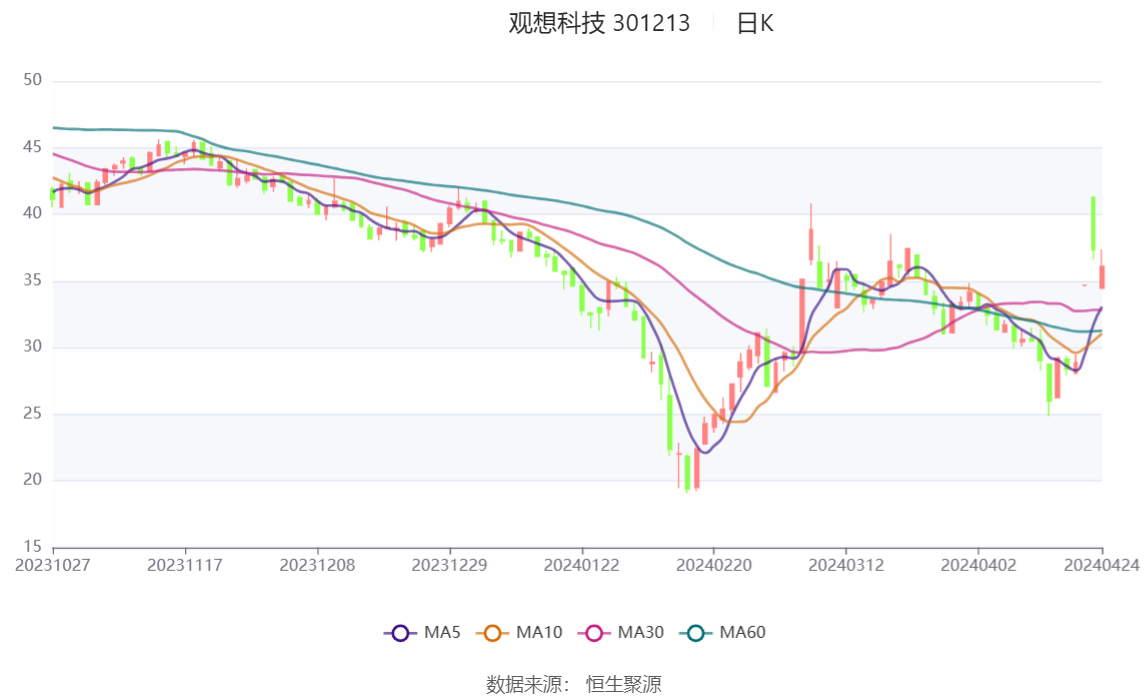Select the 日K period label
Screen dimensions: 1148x699
(755, 23)
